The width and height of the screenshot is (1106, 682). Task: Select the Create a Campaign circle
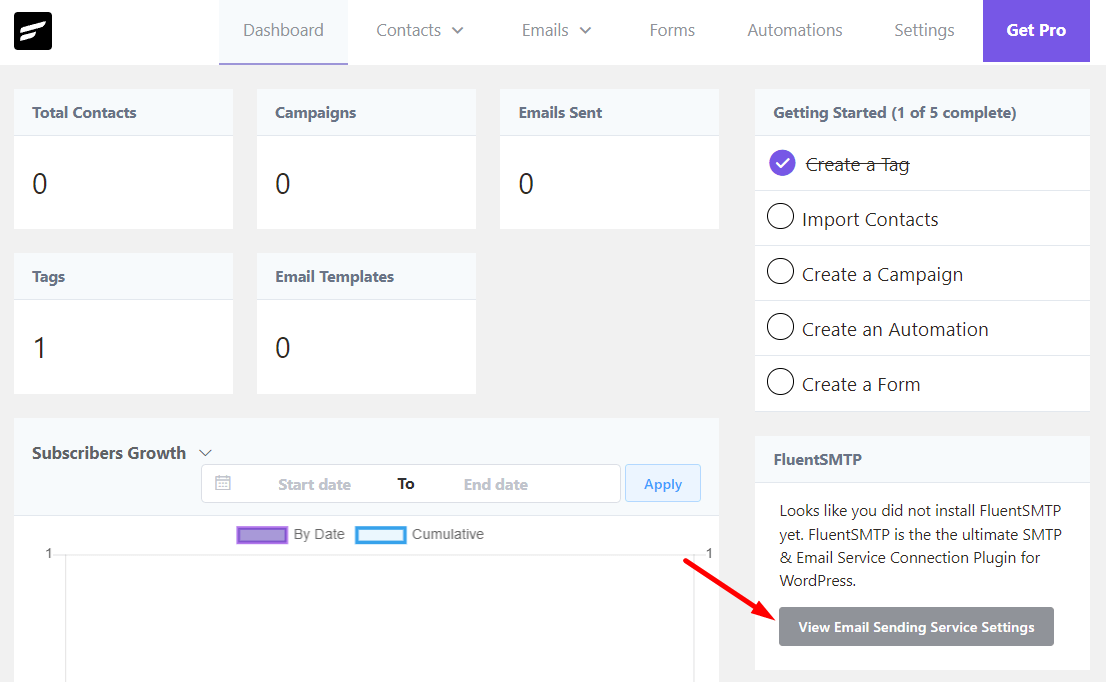point(780,272)
